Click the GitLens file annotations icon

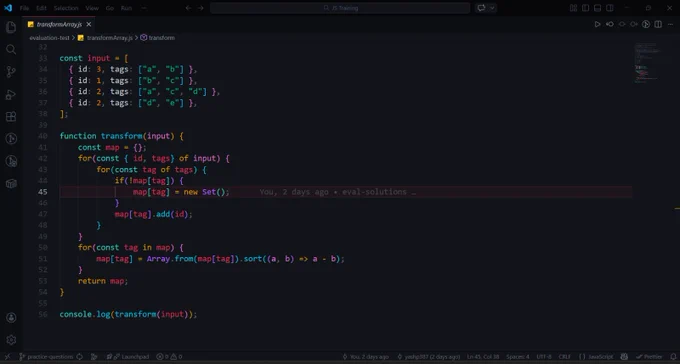646,24
